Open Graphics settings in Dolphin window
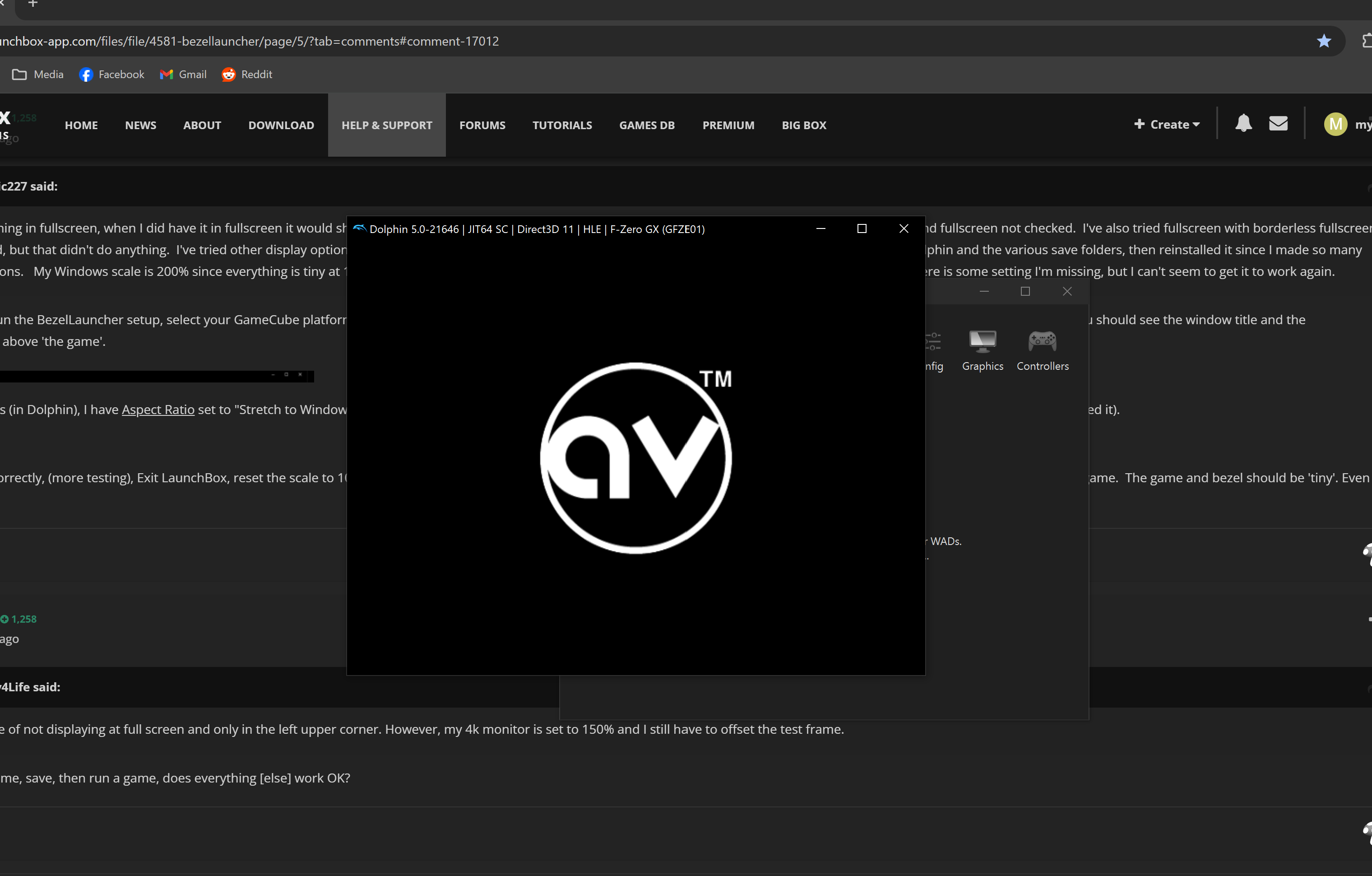 pyautogui.click(x=982, y=351)
